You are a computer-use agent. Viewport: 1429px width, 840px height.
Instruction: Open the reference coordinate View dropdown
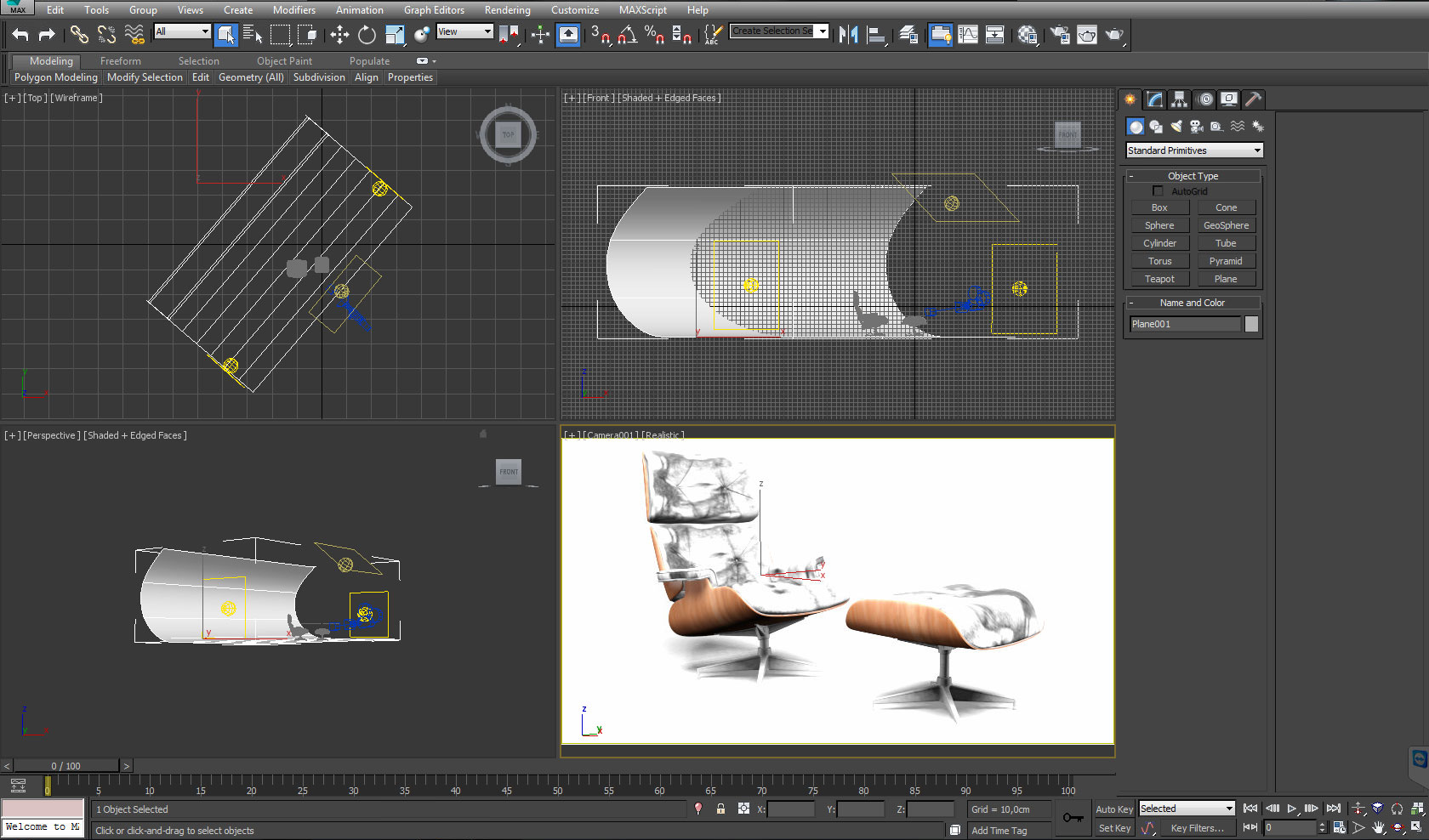tap(464, 31)
